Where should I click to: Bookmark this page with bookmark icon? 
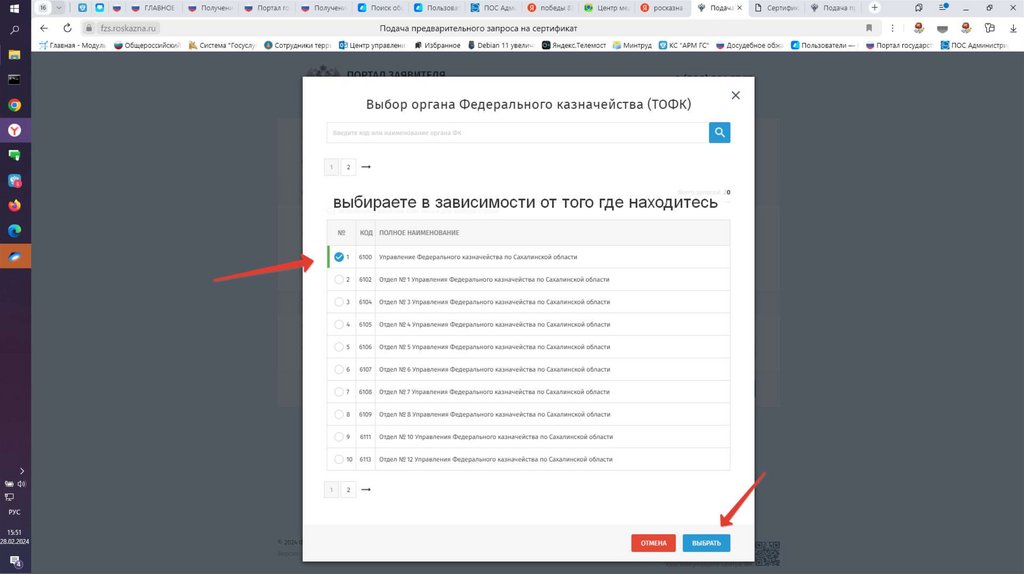(869, 28)
